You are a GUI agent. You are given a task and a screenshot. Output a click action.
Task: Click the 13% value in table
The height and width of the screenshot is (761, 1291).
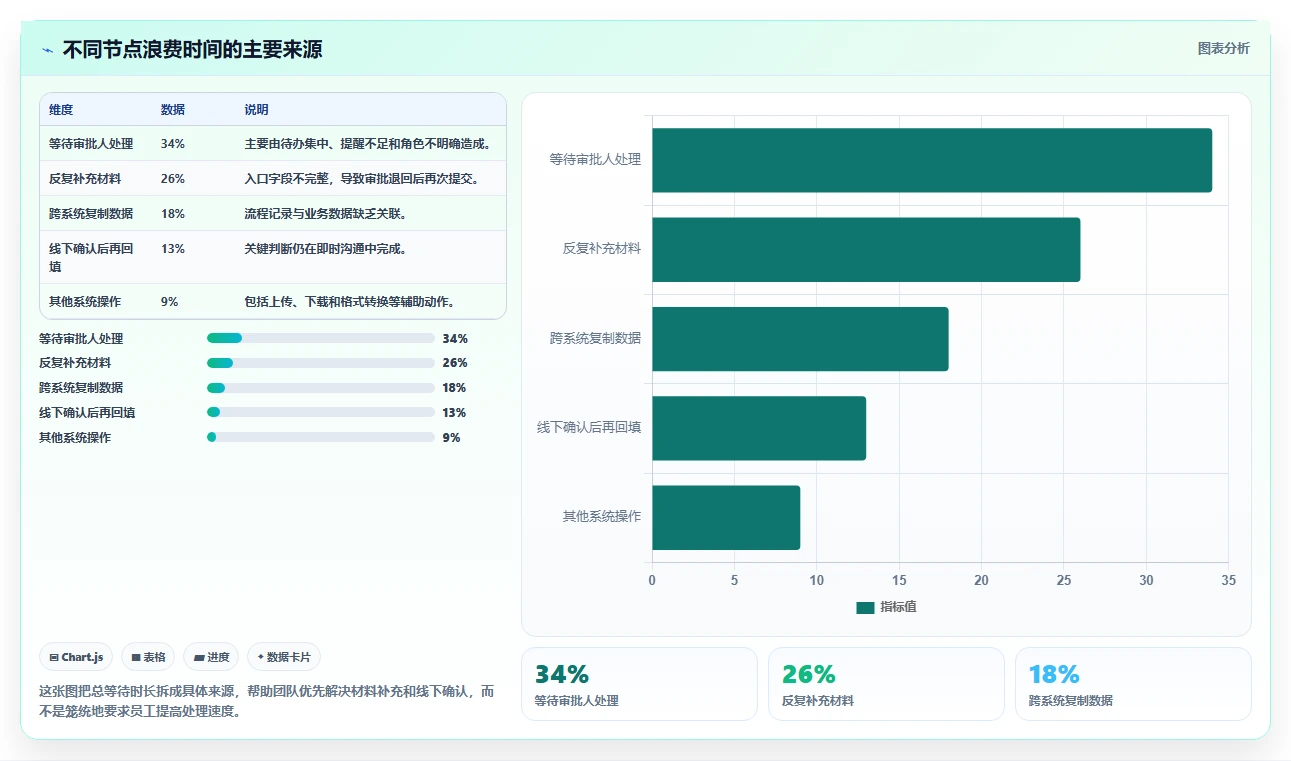173,249
